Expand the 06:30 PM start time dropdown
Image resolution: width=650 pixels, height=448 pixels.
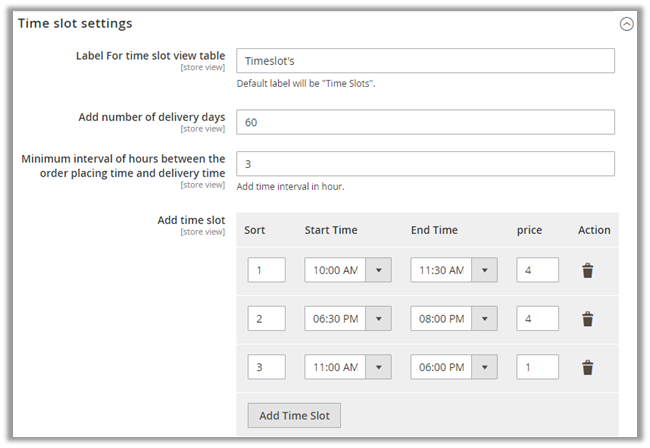click(x=379, y=319)
